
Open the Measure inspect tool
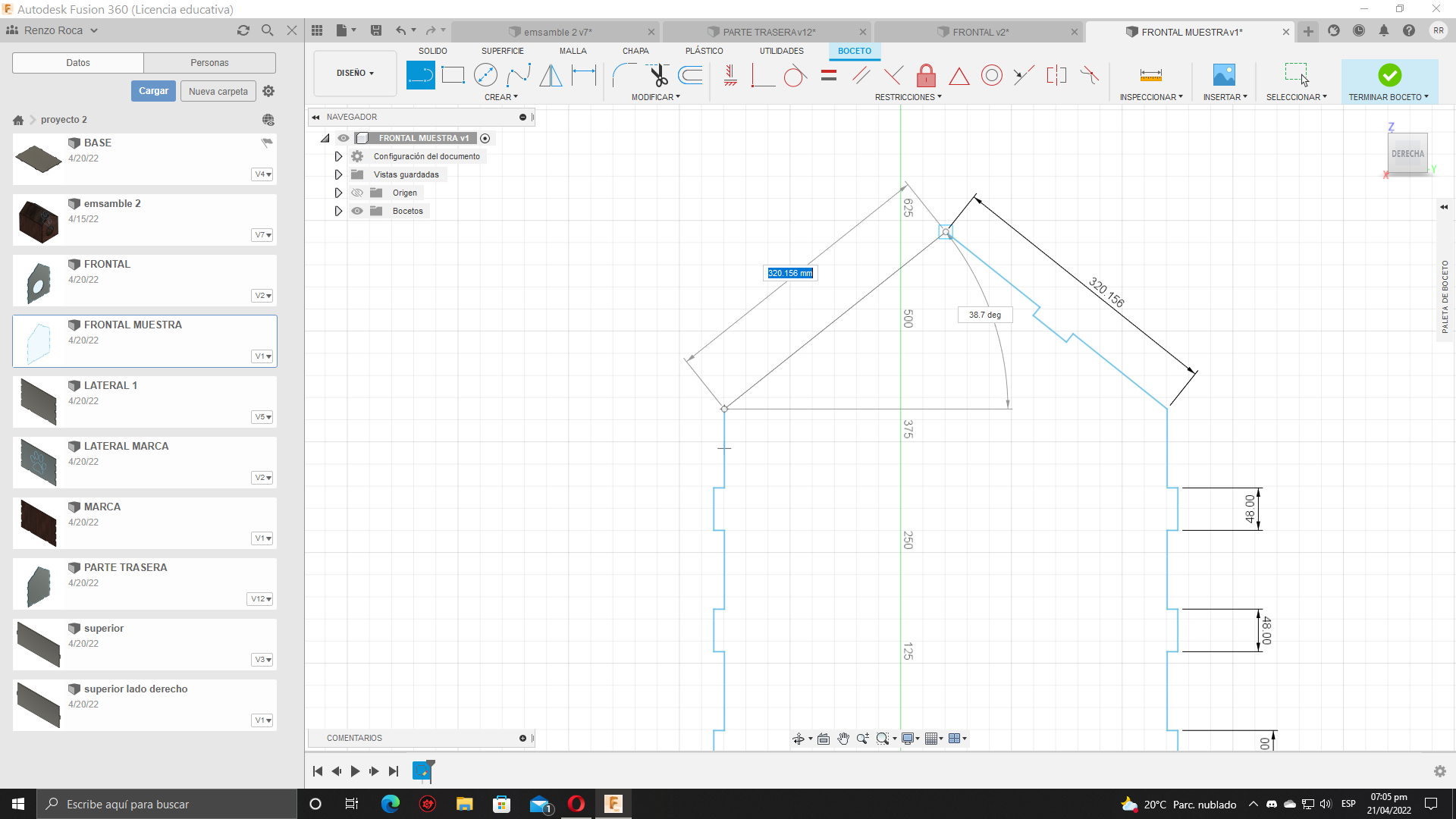[1150, 75]
